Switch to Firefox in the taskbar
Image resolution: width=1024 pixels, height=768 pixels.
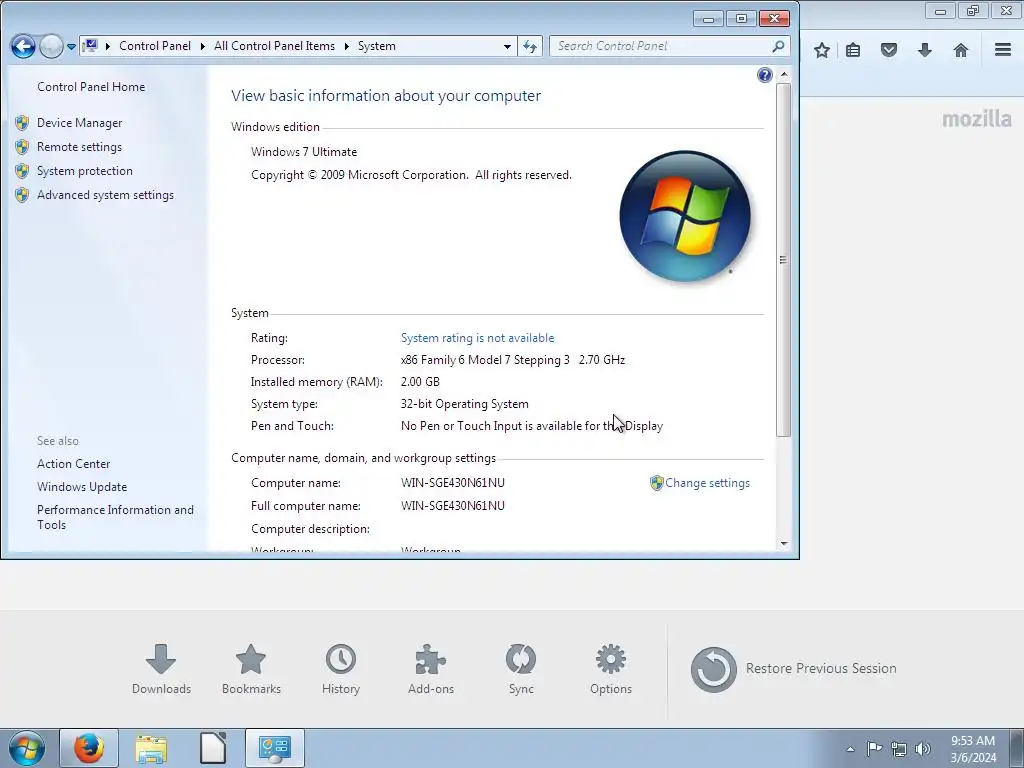coord(89,748)
